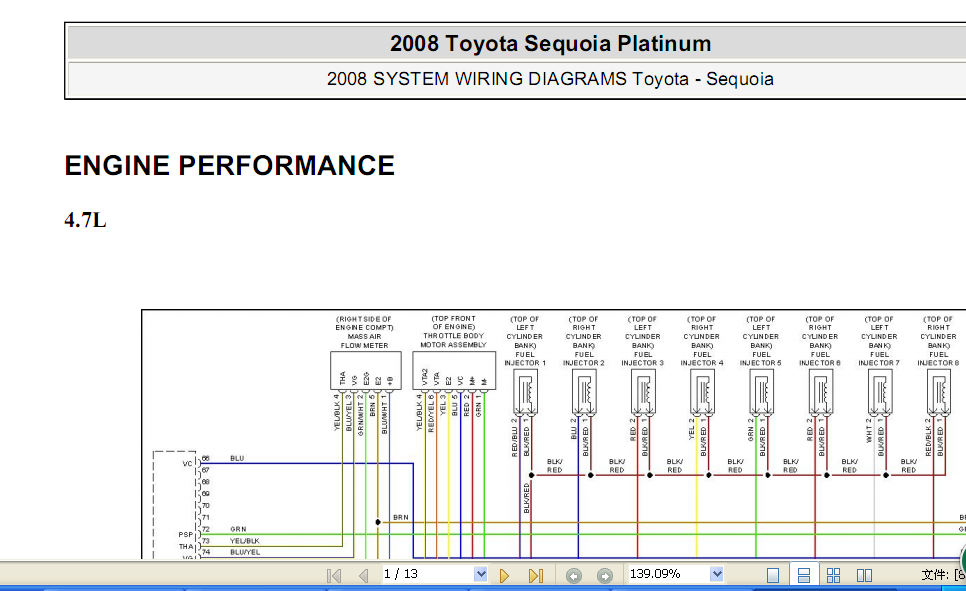
Task: Jump to the last page
Action: (536, 576)
